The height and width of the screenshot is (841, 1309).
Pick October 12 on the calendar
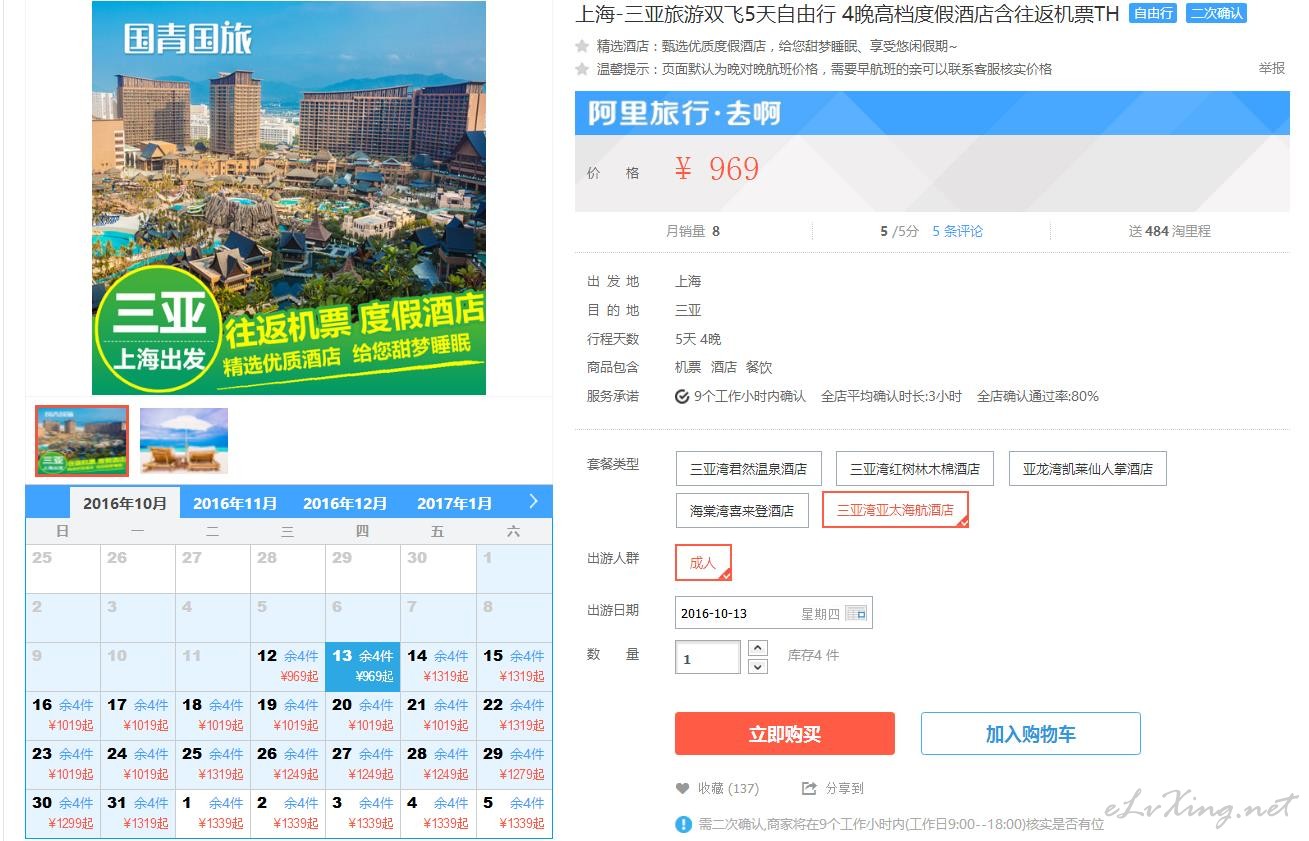pos(288,667)
